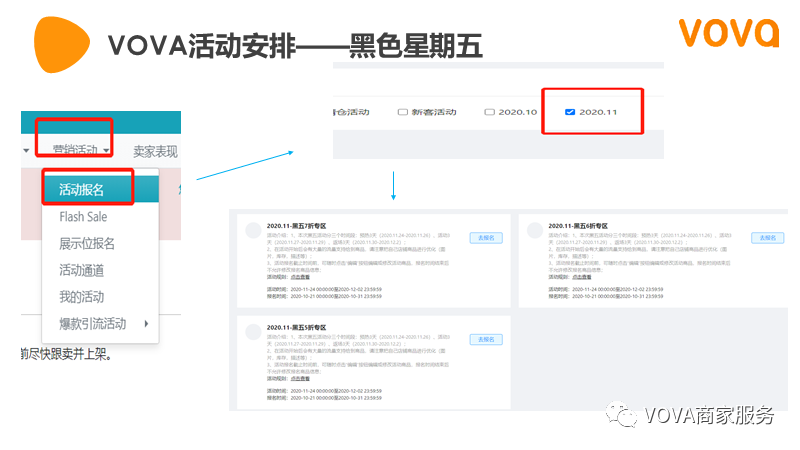
Task: Click the title 2020.11-黑五5折专区
Action: [x=296, y=328]
